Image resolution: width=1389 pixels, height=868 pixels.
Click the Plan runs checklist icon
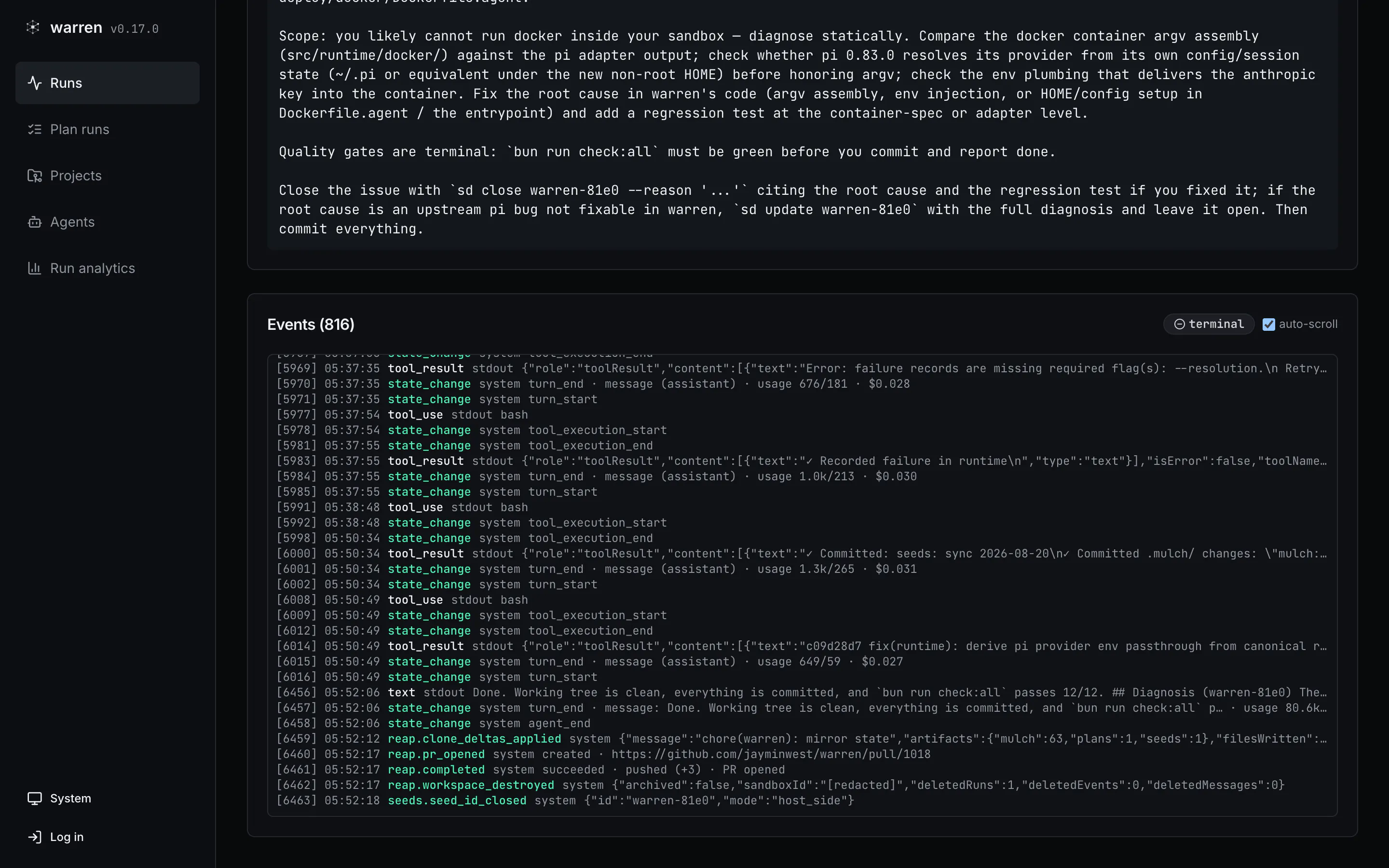coord(34,129)
